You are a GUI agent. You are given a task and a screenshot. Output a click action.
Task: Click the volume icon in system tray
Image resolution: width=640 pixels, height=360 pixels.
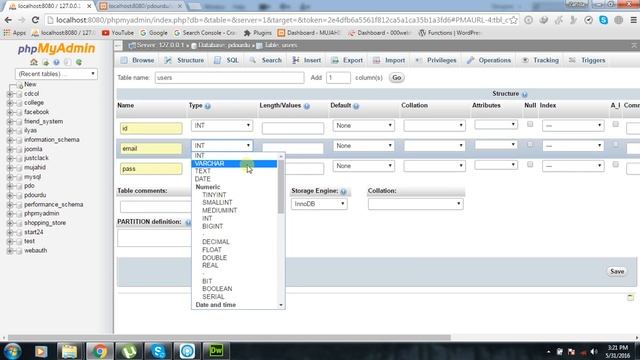[x=594, y=351]
